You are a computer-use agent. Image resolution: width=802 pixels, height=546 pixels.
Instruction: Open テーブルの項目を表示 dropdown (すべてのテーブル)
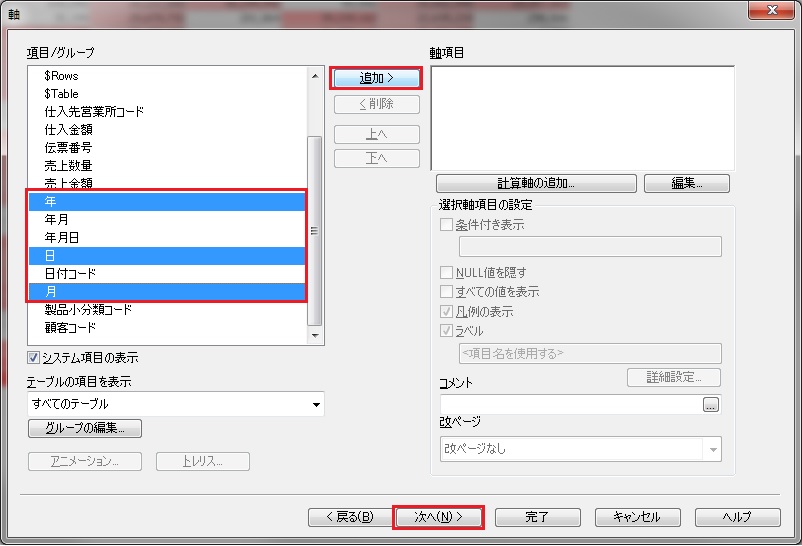[176, 404]
